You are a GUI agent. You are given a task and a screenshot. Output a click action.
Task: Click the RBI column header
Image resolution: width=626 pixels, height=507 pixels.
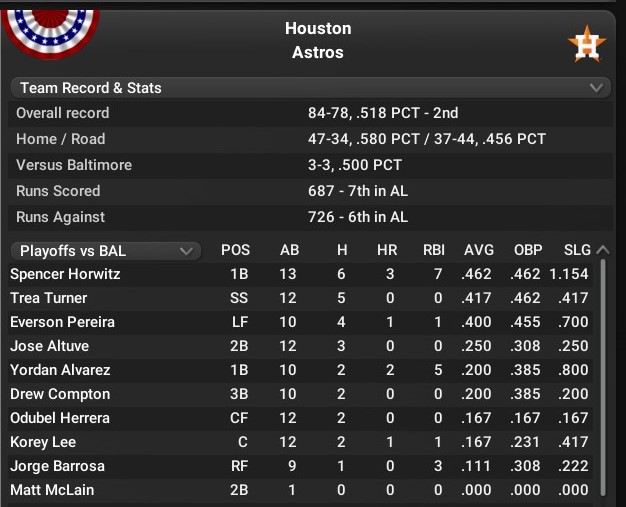433,250
